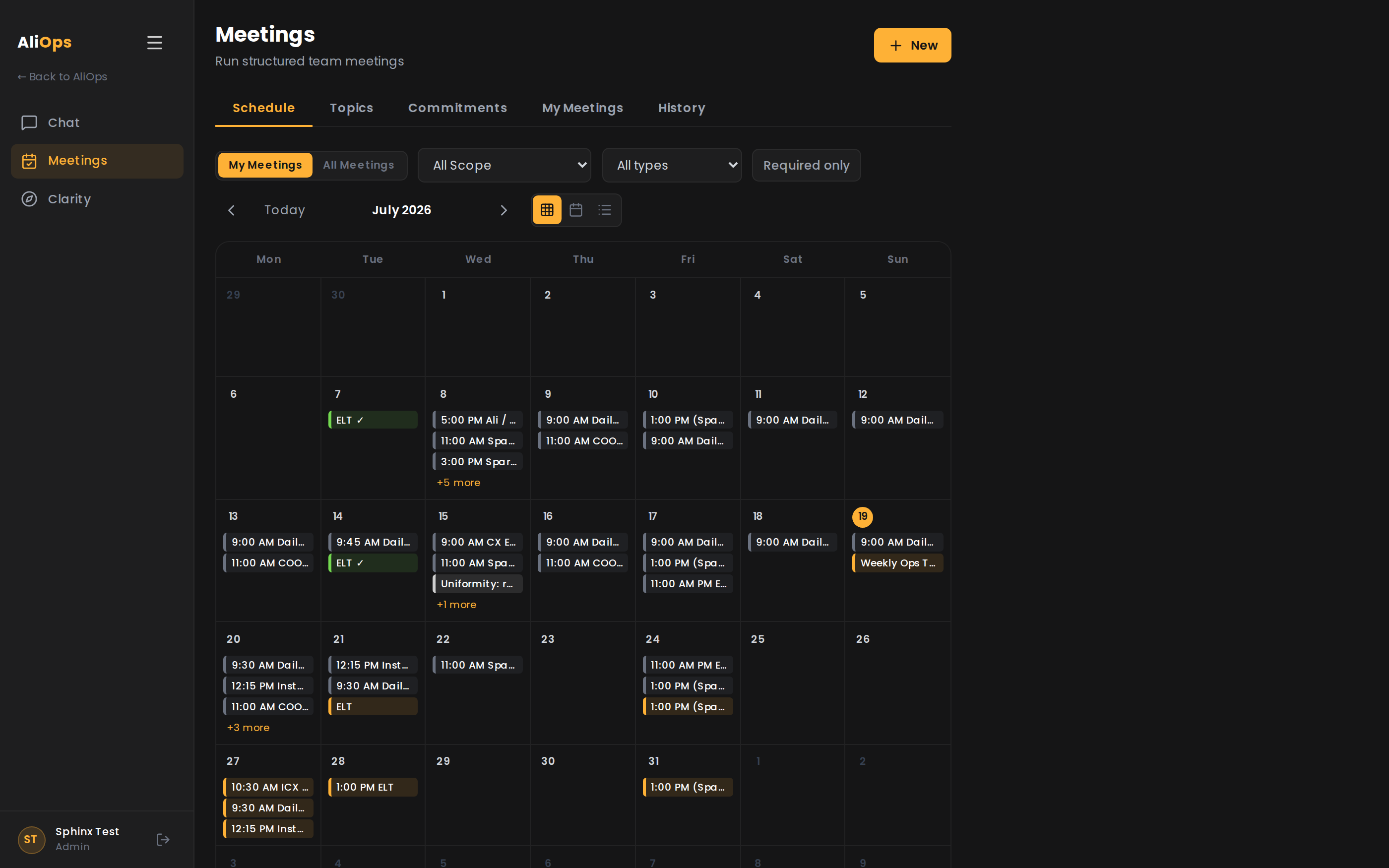Open 11:00 AM Spa on July 22
This screenshot has width=1389, height=868.
point(478,665)
